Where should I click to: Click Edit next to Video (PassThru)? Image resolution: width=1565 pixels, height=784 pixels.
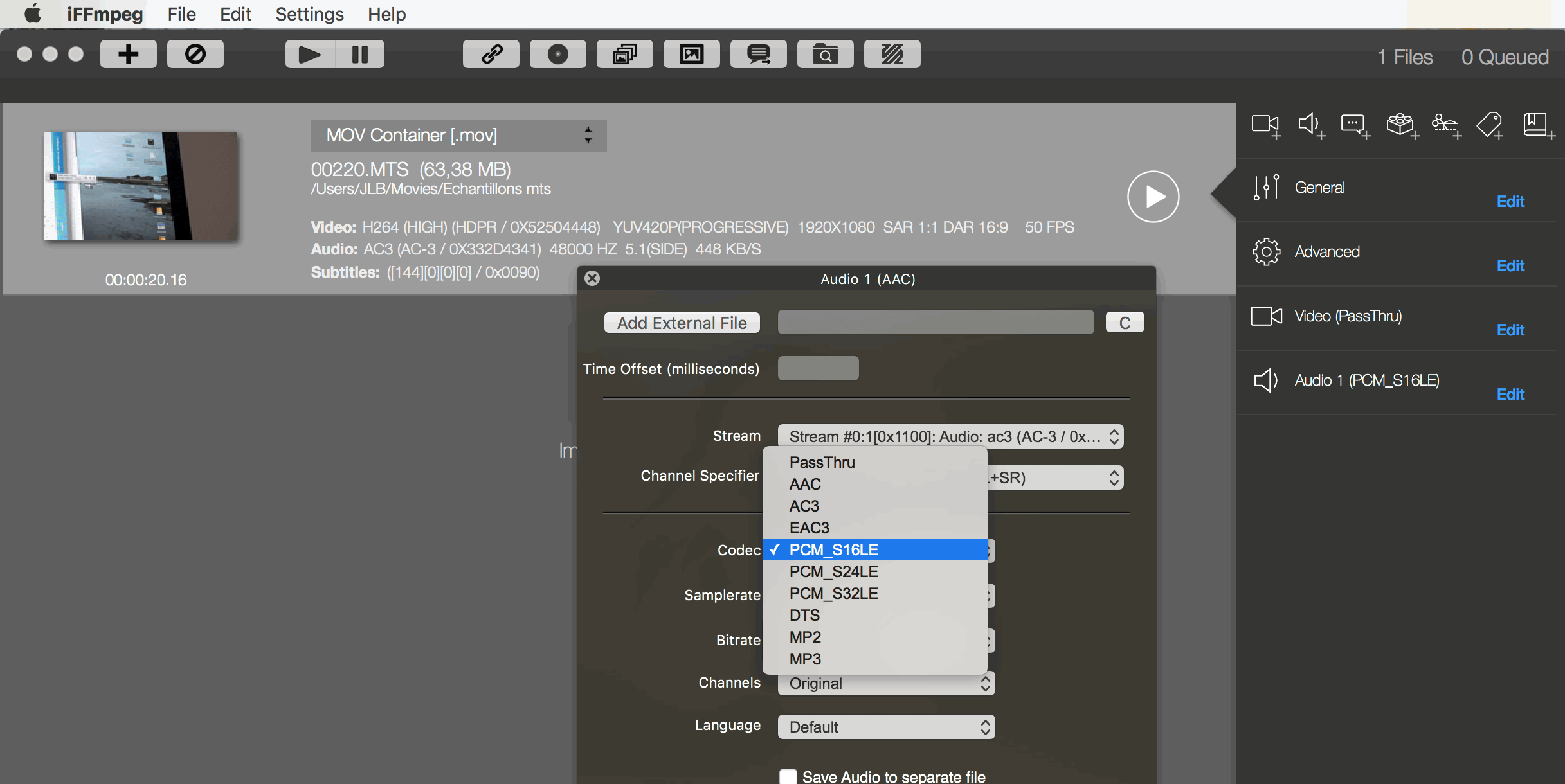pyautogui.click(x=1510, y=330)
